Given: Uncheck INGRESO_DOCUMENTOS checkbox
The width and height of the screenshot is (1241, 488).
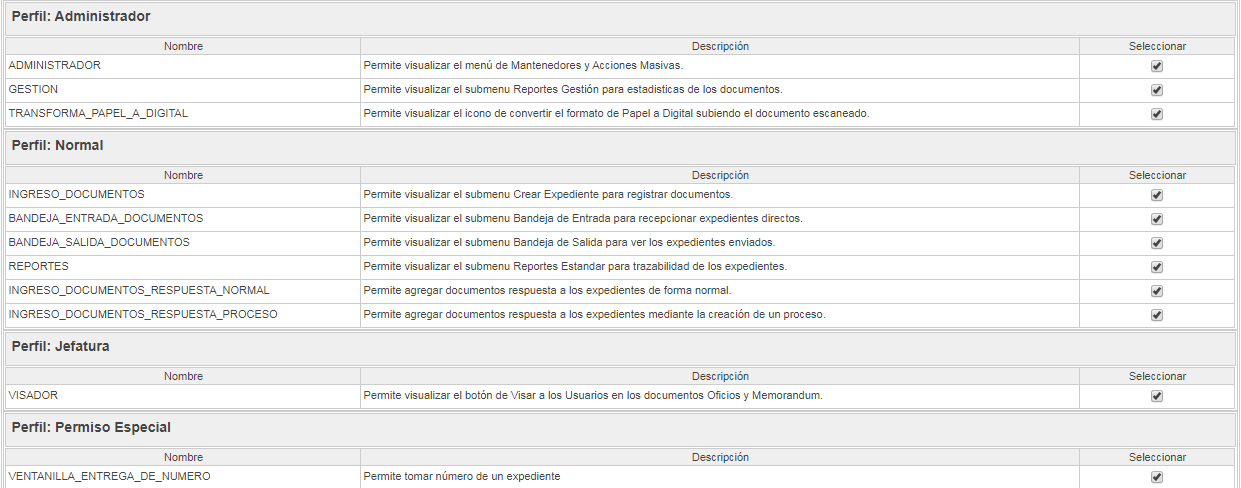Looking at the screenshot, I should (x=1157, y=195).
